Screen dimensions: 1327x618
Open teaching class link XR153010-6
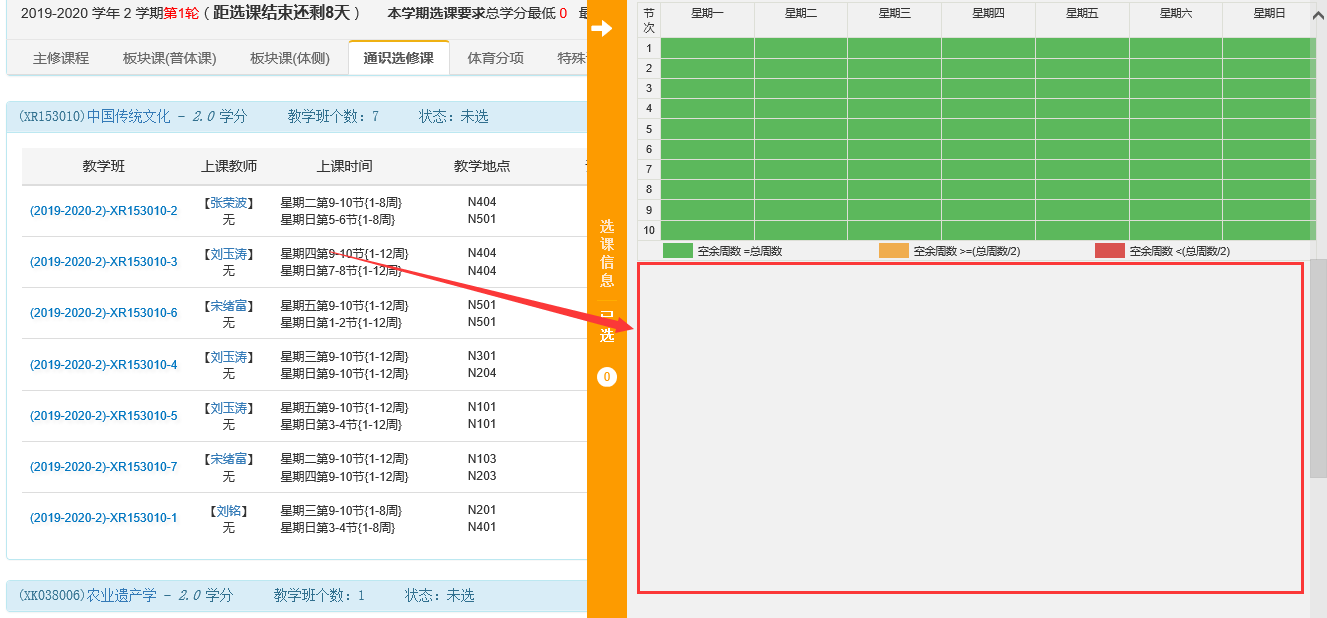[103, 313]
